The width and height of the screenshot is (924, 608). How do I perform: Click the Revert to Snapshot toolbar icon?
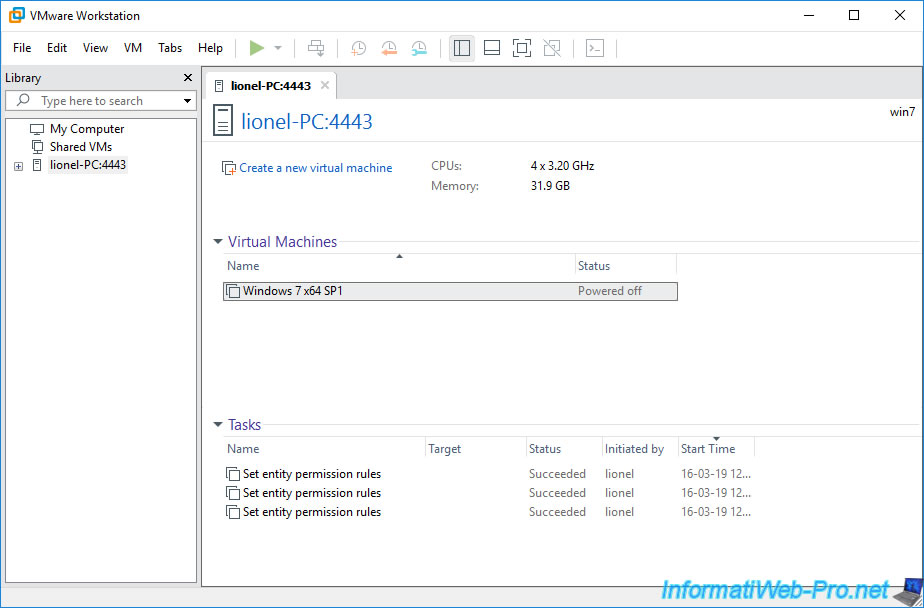click(389, 48)
